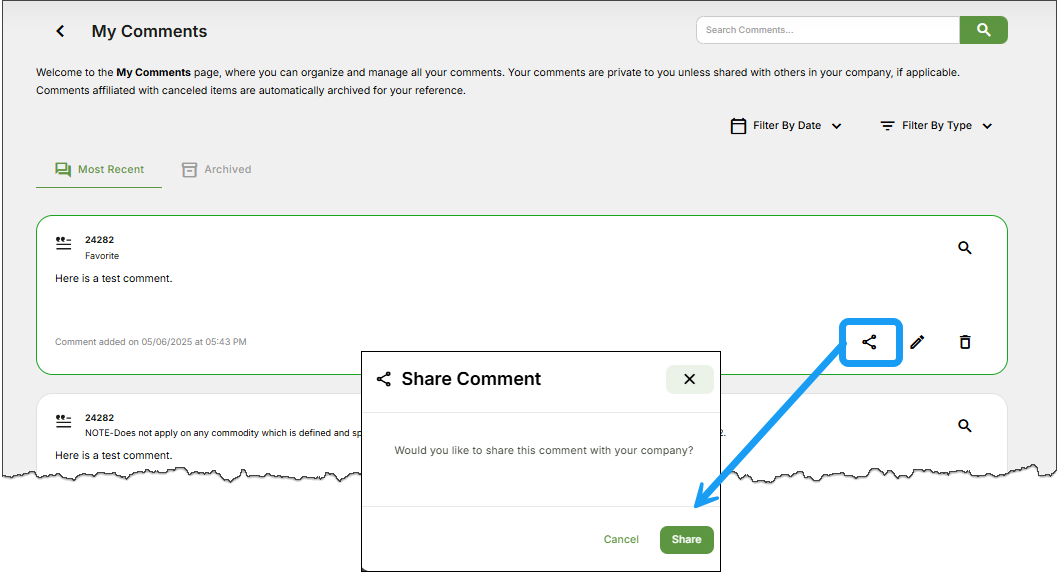Viewport: 1060px width, 572px height.
Task: Click the share icon on first comment
Action: (869, 342)
